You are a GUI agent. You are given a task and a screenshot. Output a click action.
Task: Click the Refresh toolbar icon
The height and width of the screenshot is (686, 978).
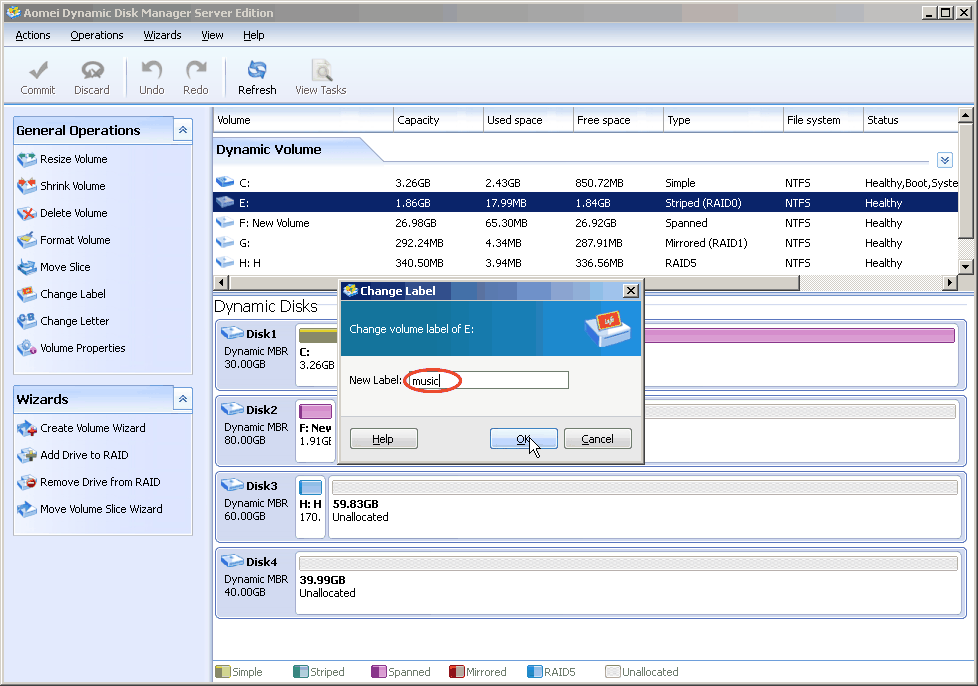pos(257,77)
